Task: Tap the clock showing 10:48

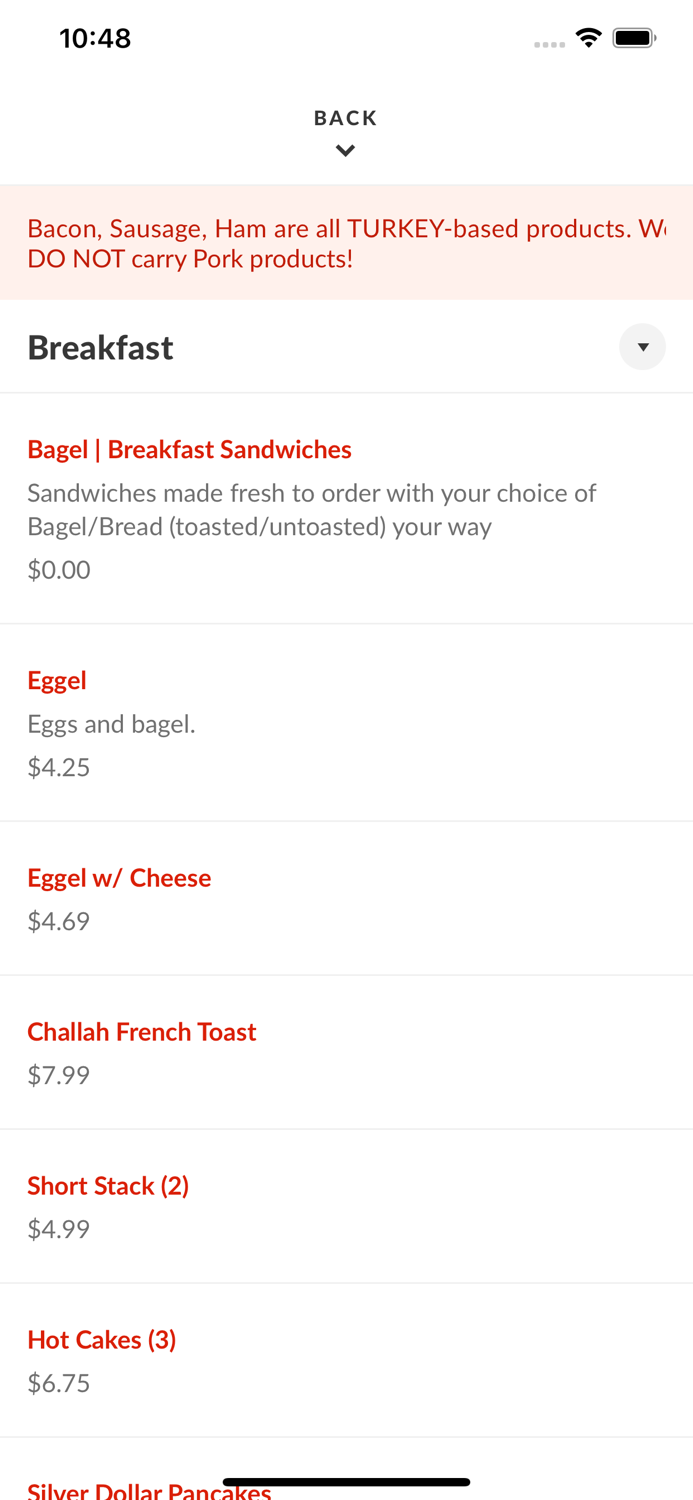Action: [x=95, y=37]
